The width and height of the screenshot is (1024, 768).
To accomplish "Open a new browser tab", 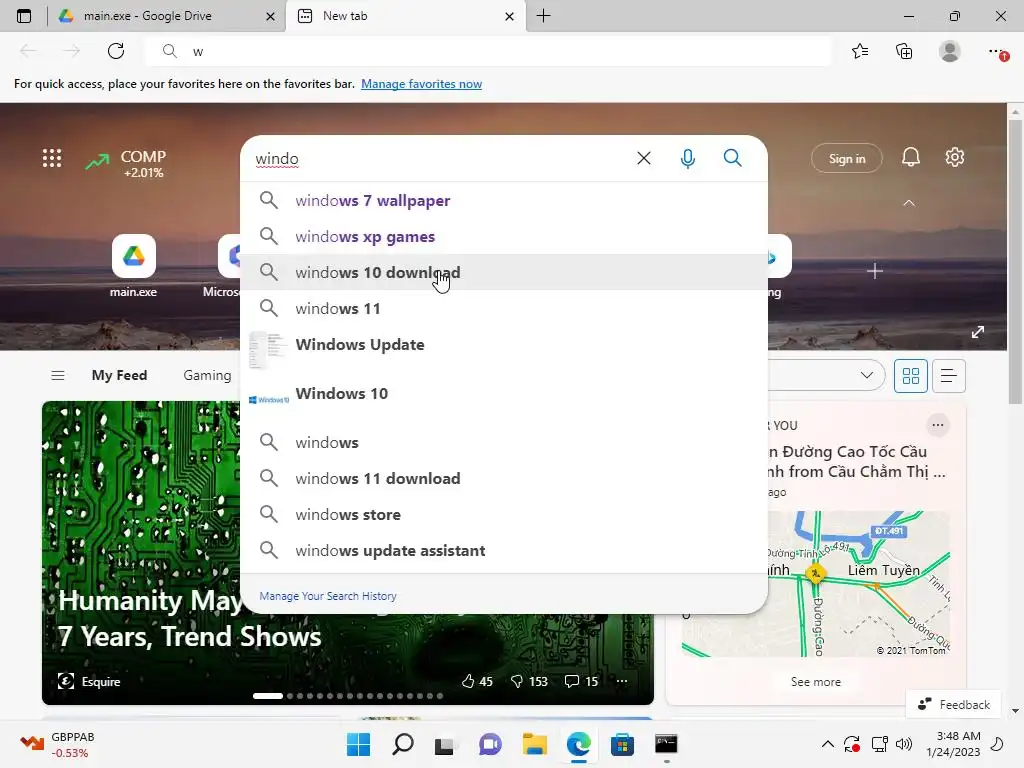I will click(543, 16).
